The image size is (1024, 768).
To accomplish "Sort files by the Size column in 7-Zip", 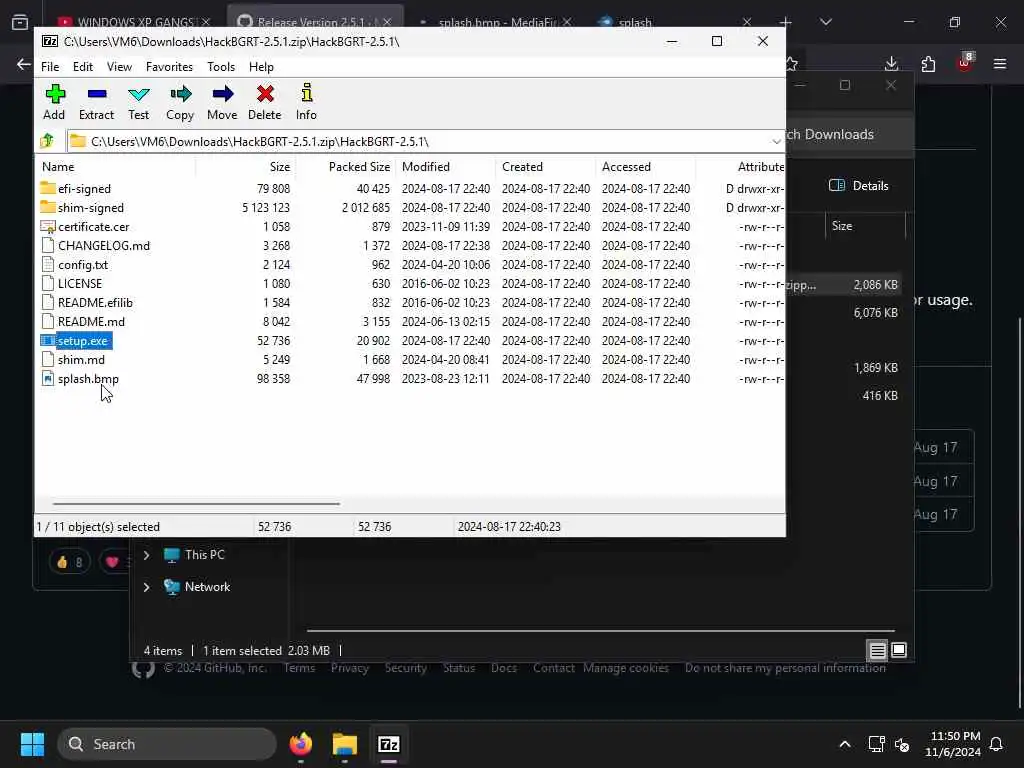I will pos(246,167).
